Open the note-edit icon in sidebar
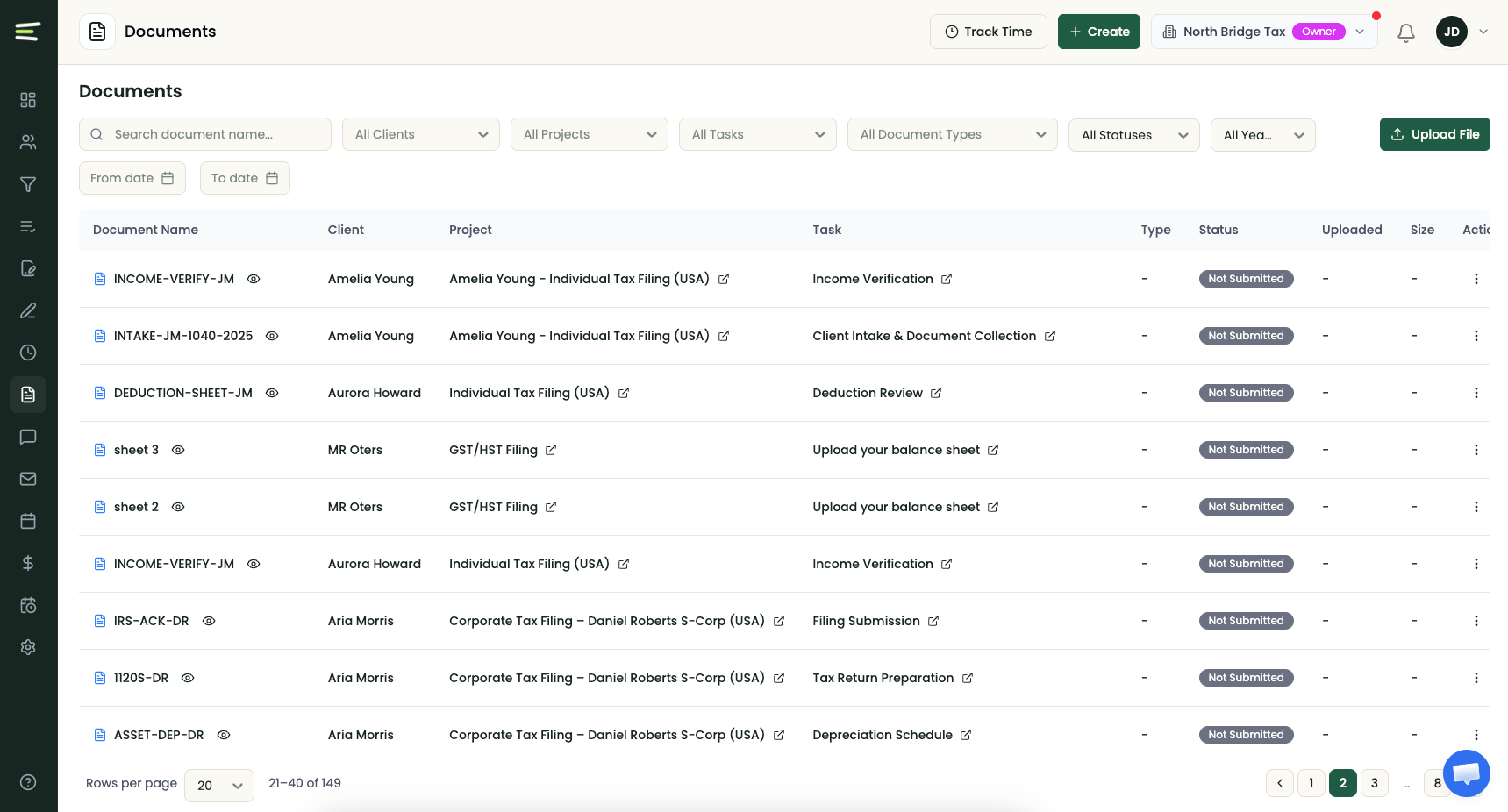The height and width of the screenshot is (812, 1508). (28, 268)
